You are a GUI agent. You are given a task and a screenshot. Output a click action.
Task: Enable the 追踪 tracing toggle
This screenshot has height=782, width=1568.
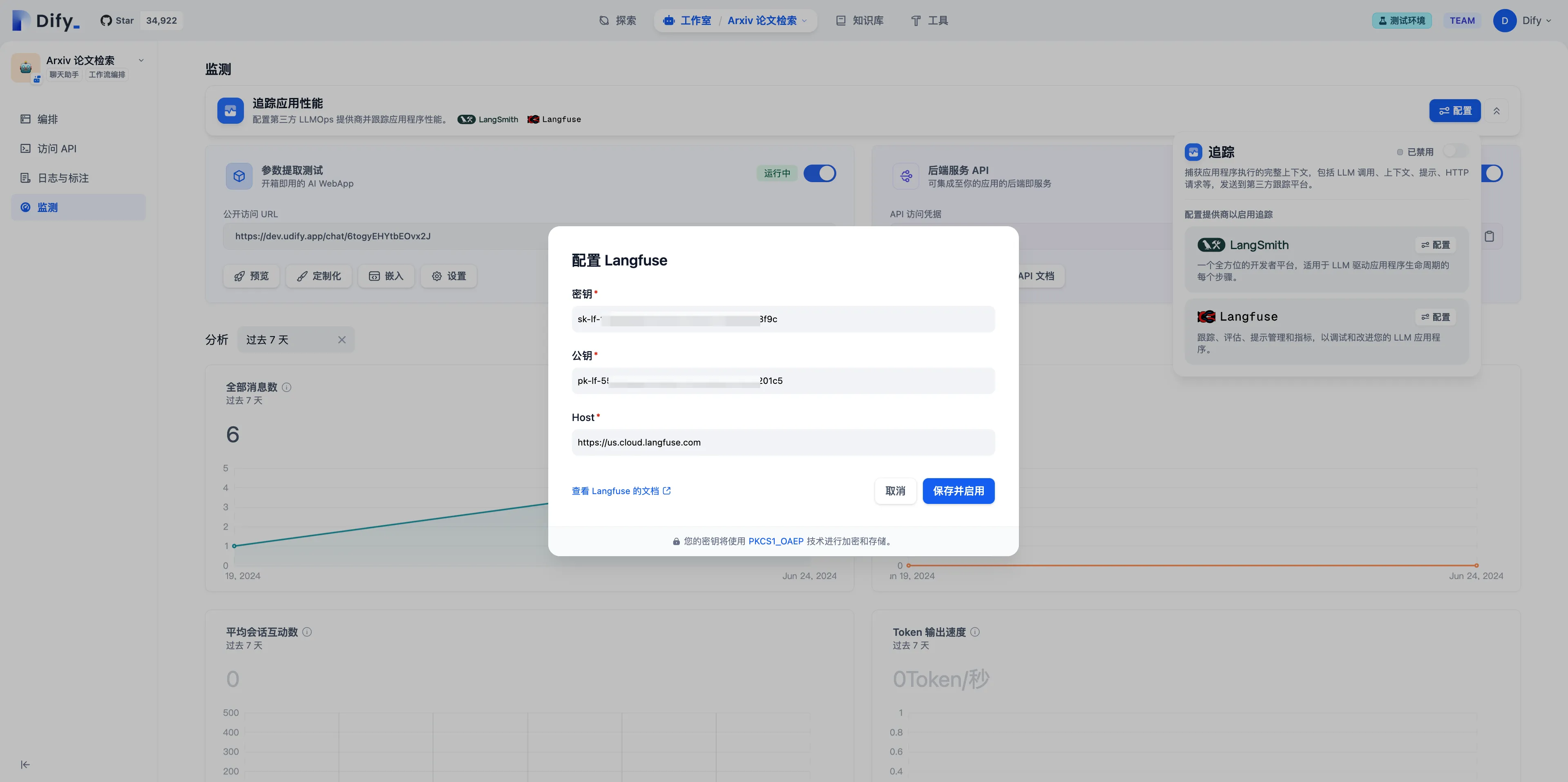[x=1455, y=151]
